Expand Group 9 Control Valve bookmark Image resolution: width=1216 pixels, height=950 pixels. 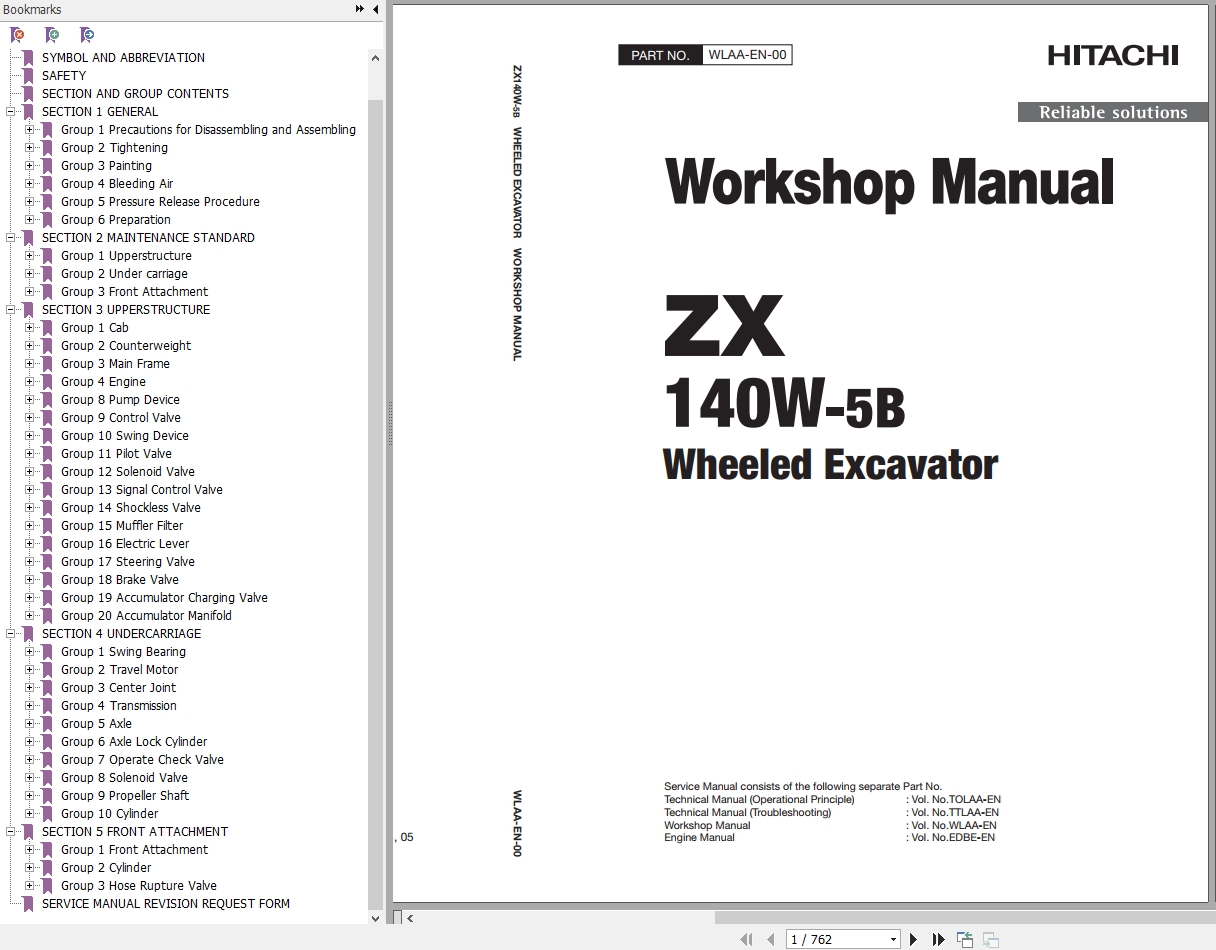29,418
